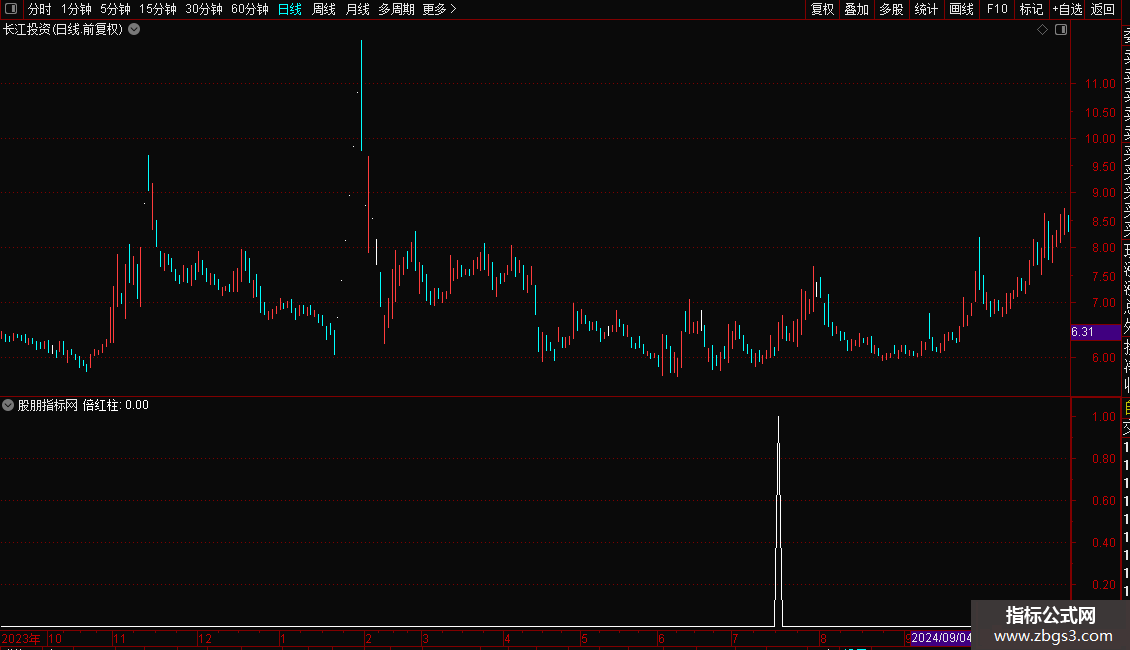Expand the 更多 periods menu
The width and height of the screenshot is (1130, 650).
(440, 9)
